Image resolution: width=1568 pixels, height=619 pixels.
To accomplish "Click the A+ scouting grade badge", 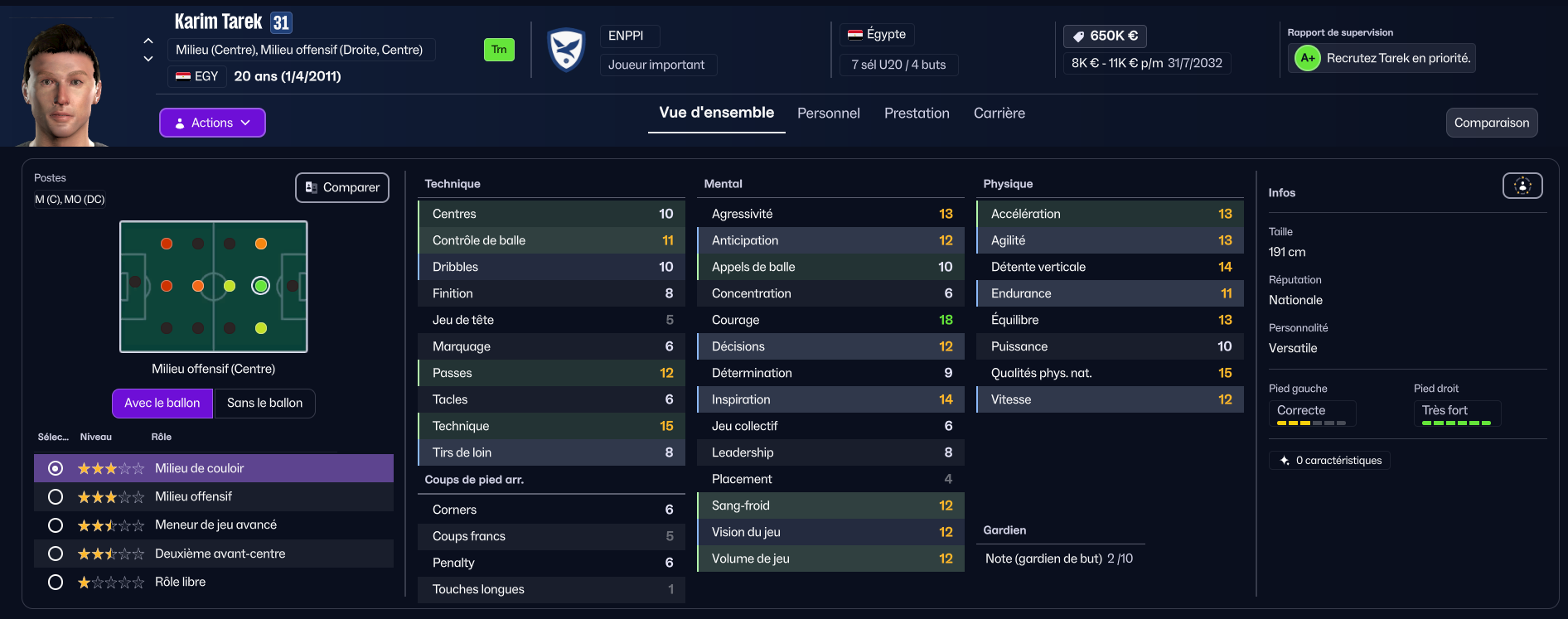I will click(x=1308, y=58).
